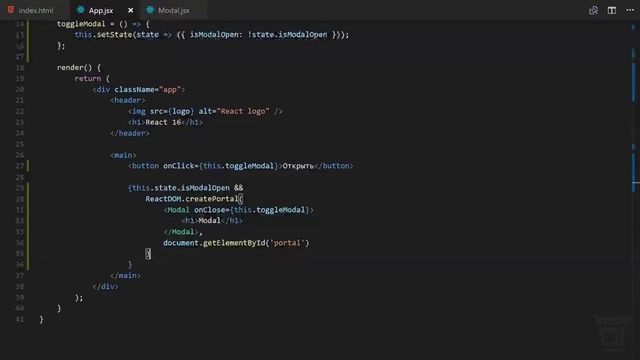Screen dimensions: 640x360
Task: Click the closing parenthesis on line 35
Action: (x=148, y=254)
